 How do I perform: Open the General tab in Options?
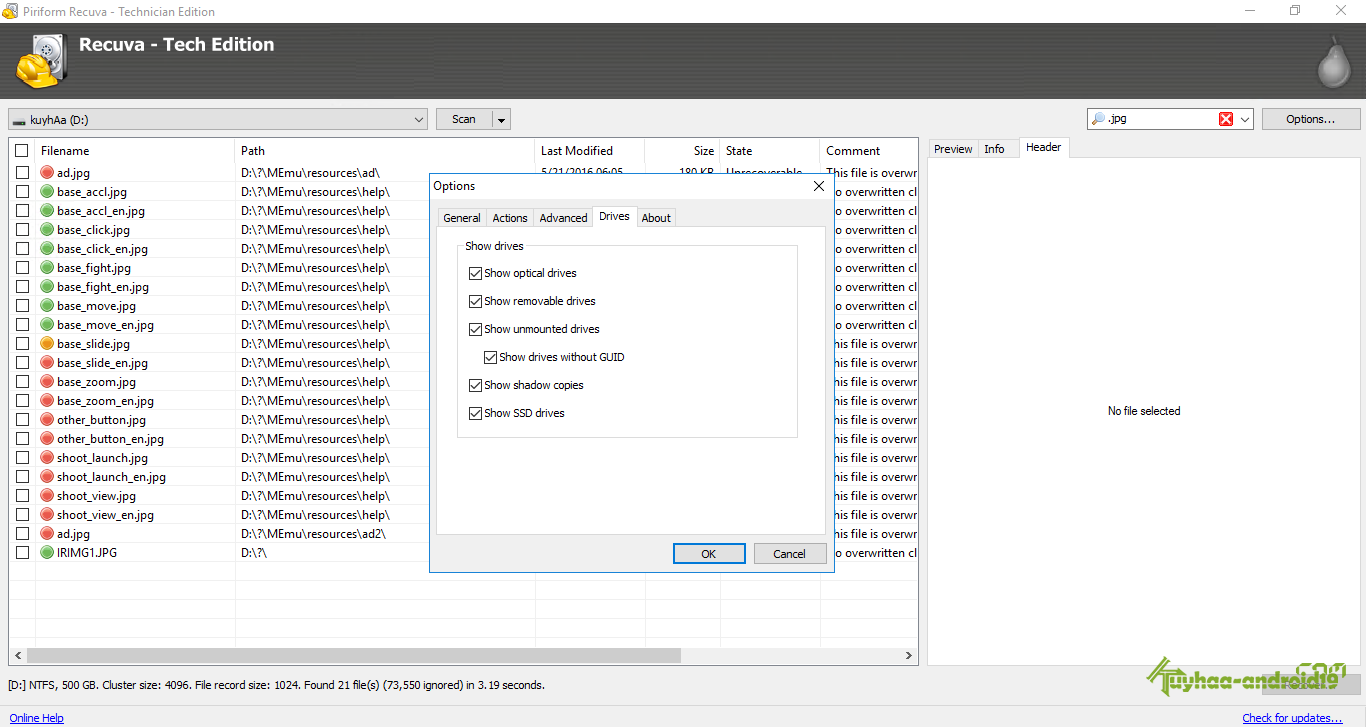462,218
